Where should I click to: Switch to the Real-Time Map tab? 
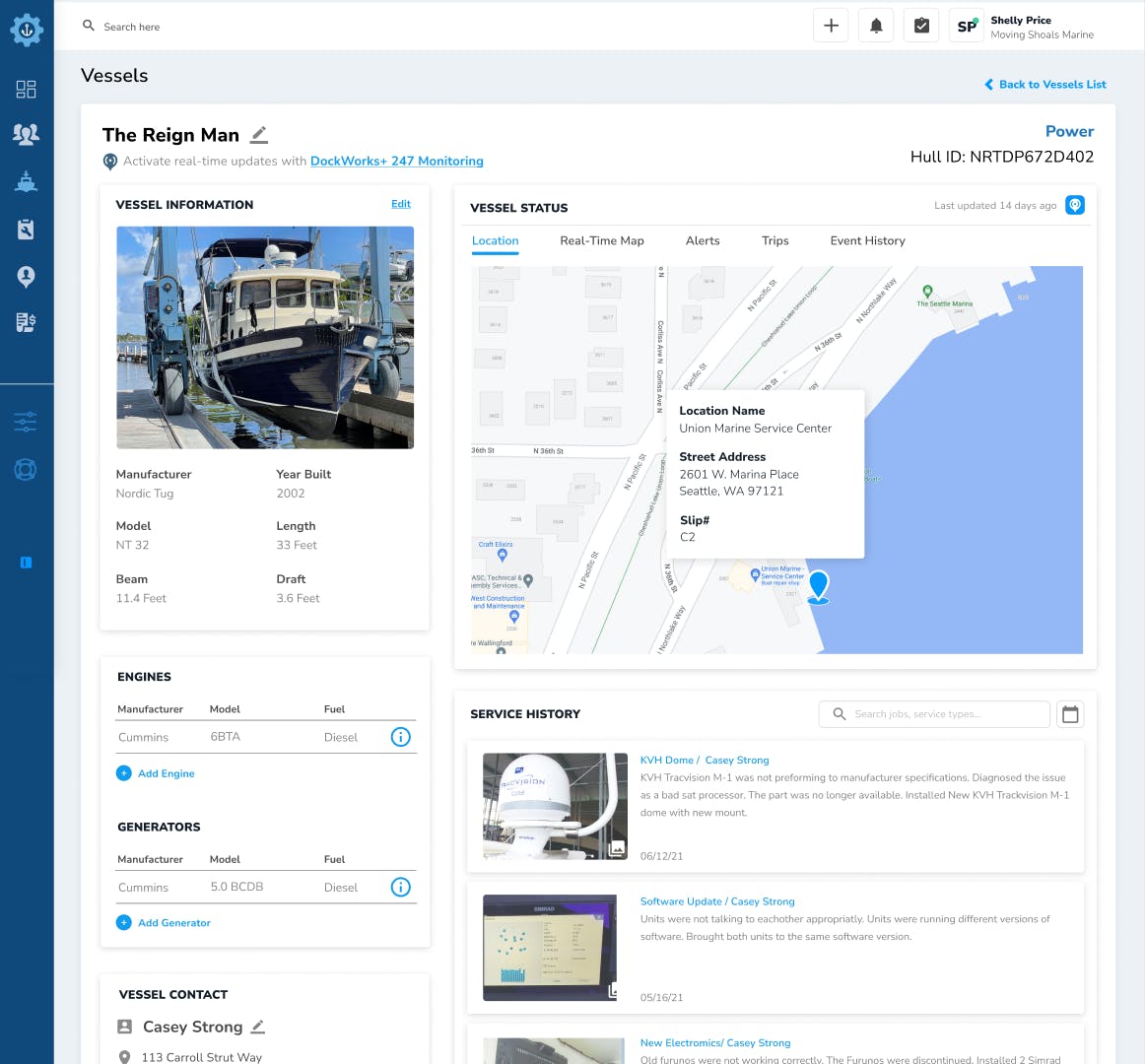click(602, 241)
